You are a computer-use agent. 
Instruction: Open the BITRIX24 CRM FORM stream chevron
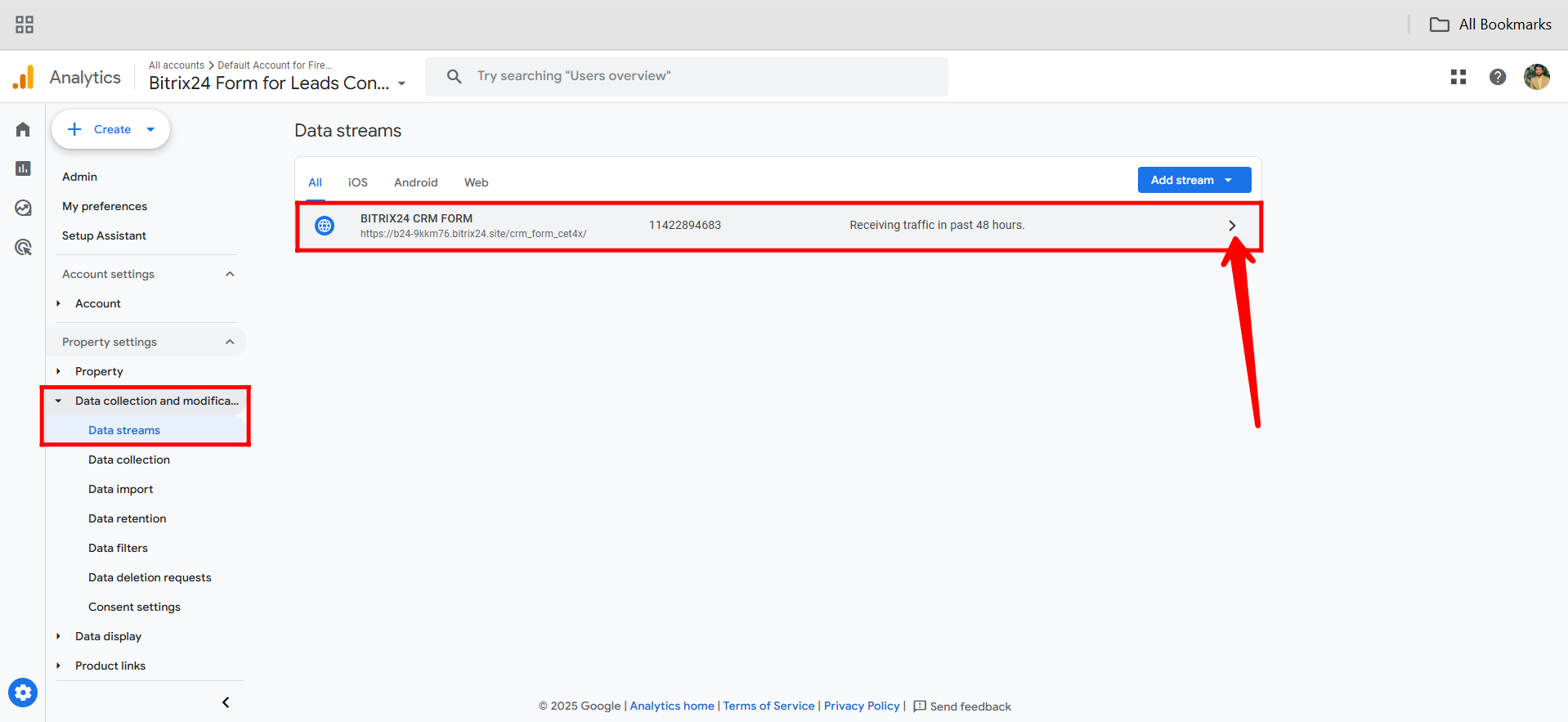(1232, 226)
